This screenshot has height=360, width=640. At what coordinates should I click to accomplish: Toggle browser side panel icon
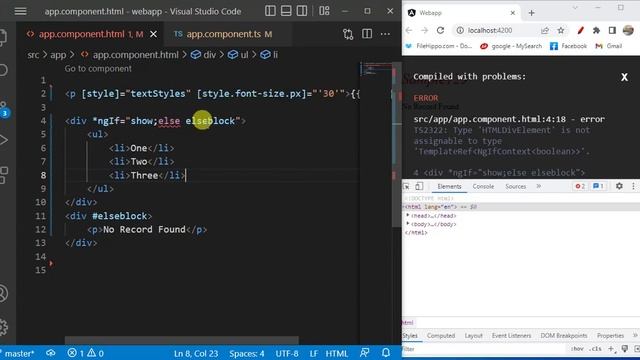(612, 30)
